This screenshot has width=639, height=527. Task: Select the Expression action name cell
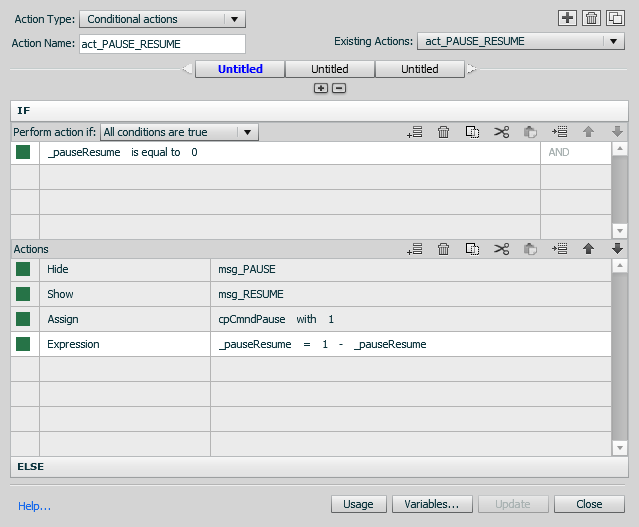[125, 344]
